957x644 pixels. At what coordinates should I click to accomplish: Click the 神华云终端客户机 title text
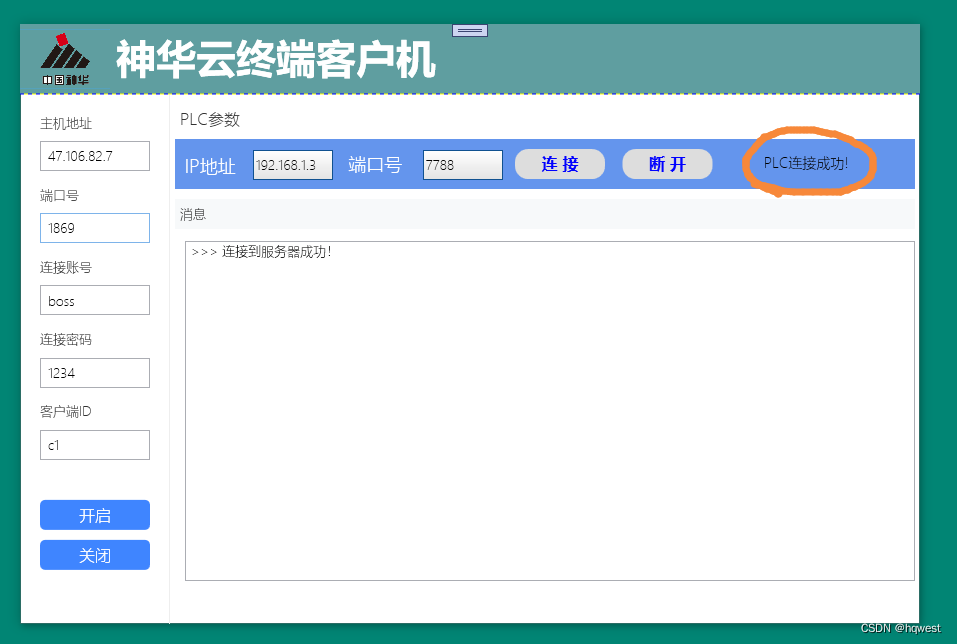276,59
